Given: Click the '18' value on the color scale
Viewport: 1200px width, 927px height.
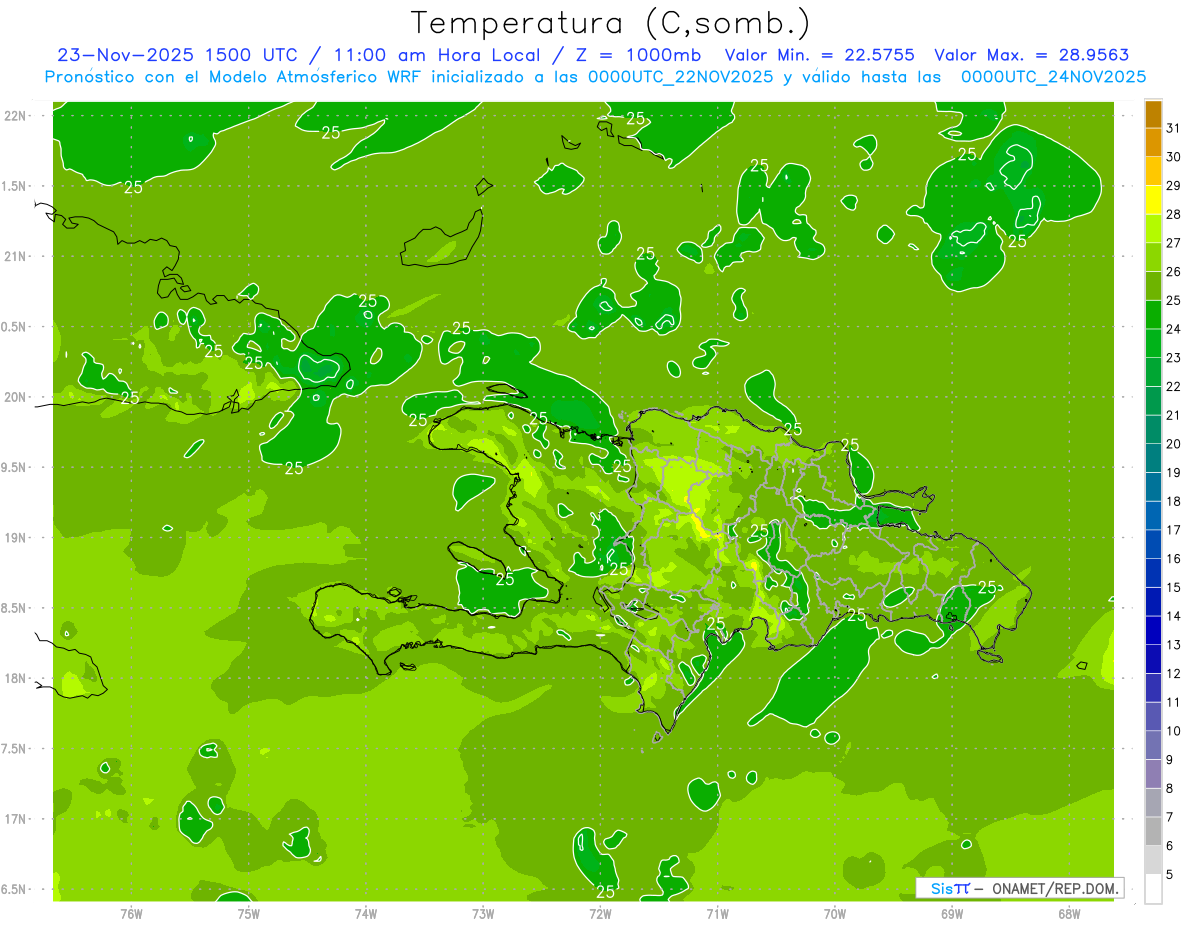Looking at the screenshot, I should (x=1174, y=501).
